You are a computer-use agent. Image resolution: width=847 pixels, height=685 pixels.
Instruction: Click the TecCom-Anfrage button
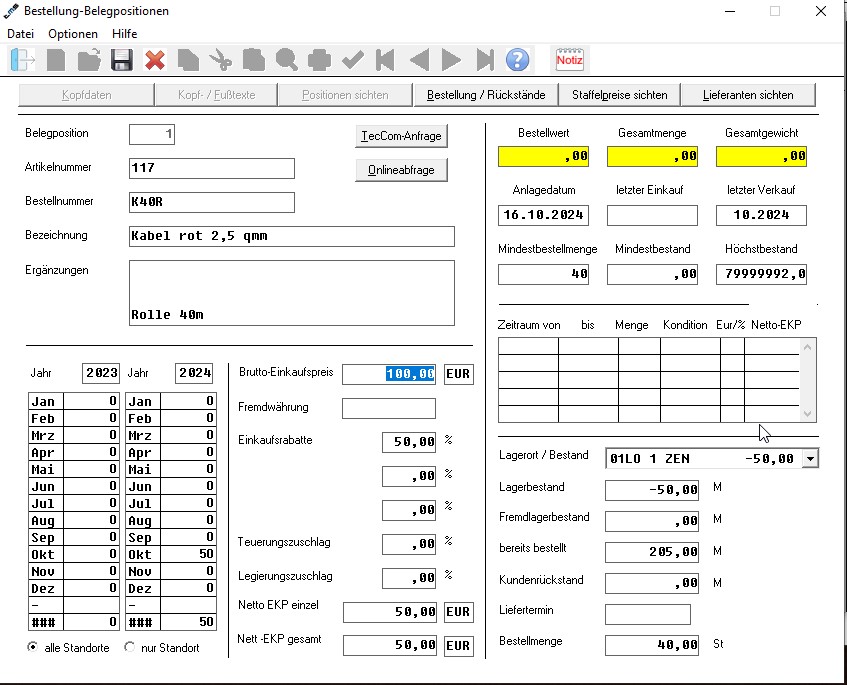(x=401, y=136)
